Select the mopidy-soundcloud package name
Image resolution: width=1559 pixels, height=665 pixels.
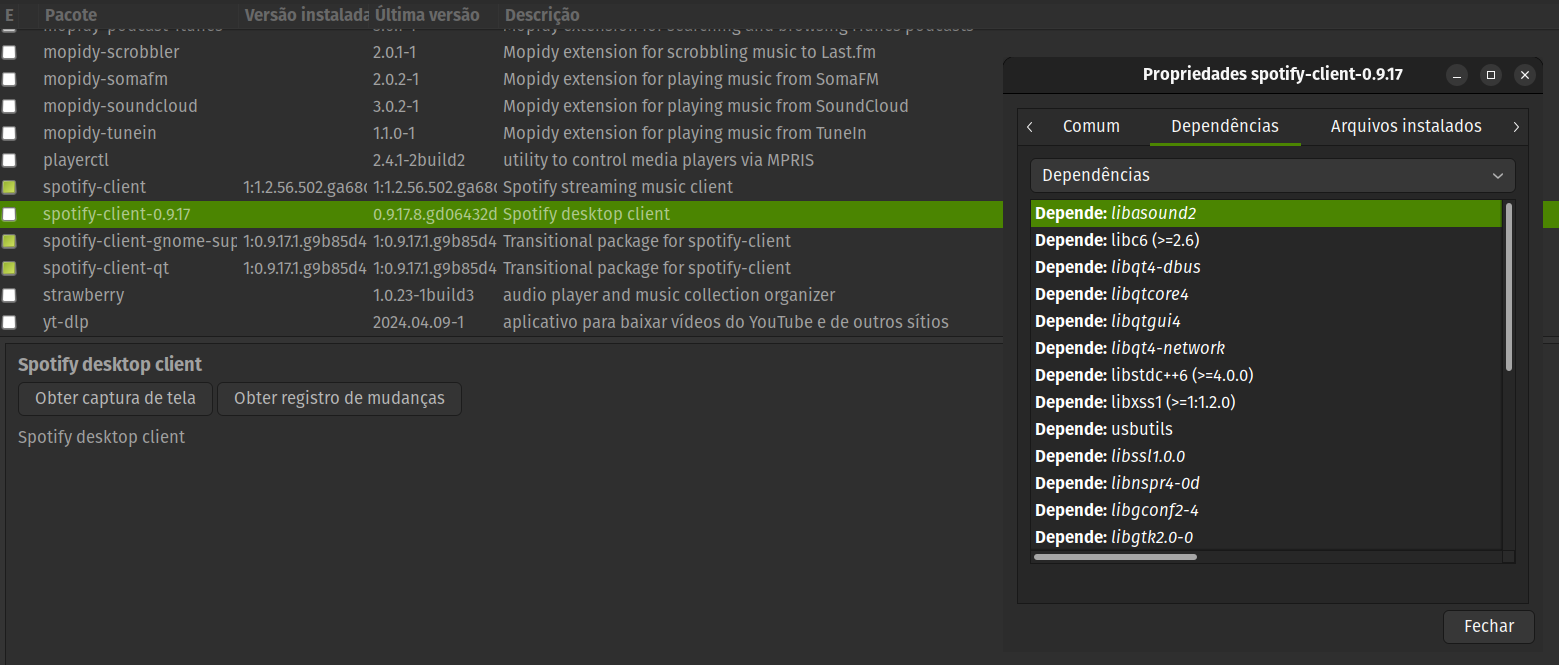120,106
